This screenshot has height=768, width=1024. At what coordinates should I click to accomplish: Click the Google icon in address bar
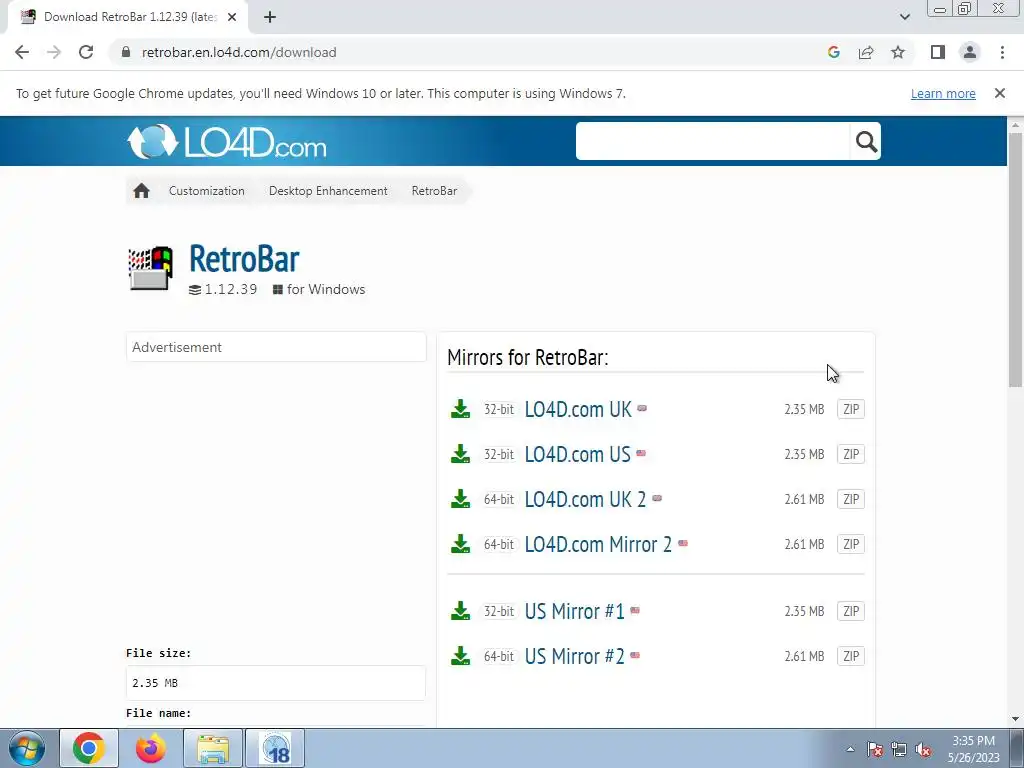pyautogui.click(x=833, y=52)
